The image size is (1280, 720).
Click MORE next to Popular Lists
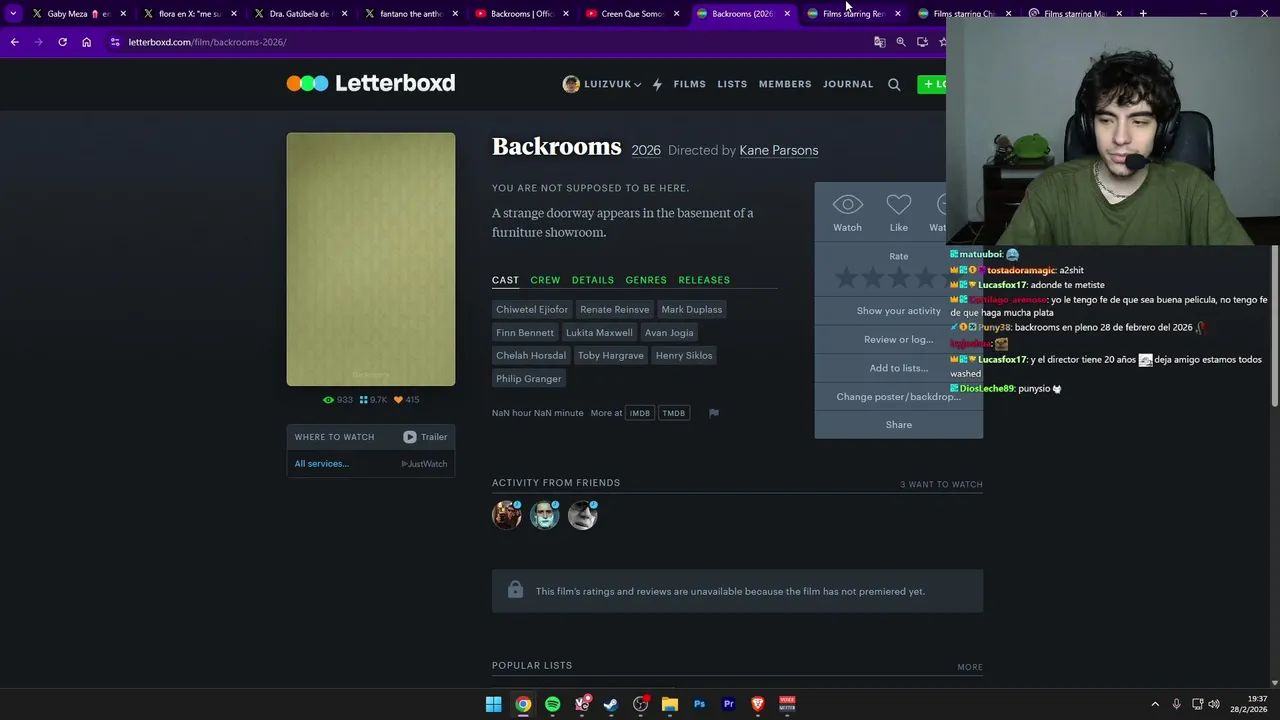click(x=970, y=667)
